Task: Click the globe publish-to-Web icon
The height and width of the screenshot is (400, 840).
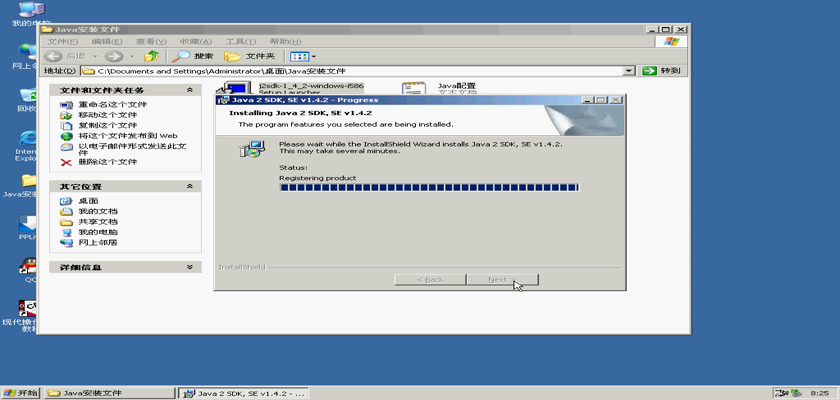Action: coord(66,136)
